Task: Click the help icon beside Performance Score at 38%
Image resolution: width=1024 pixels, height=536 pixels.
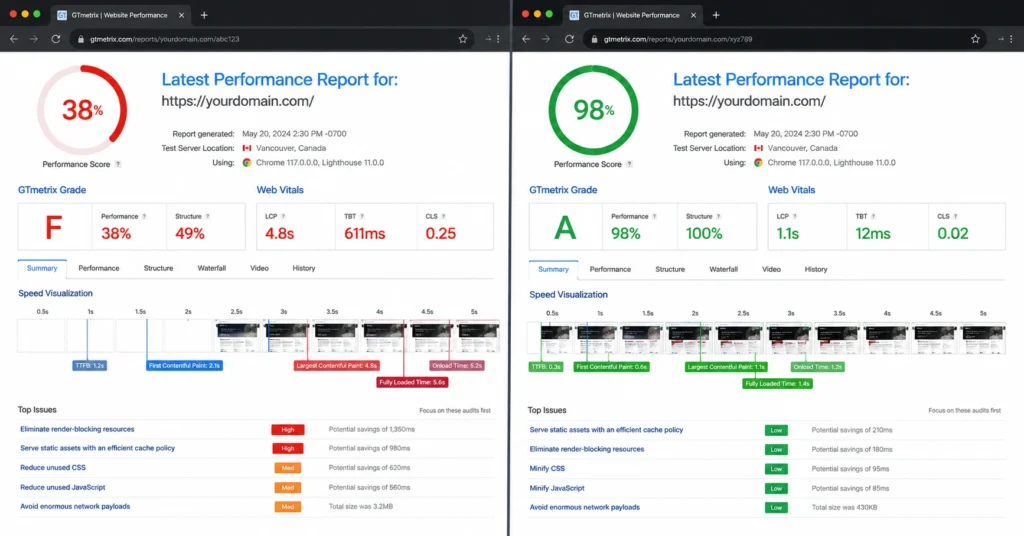Action: 118,165
